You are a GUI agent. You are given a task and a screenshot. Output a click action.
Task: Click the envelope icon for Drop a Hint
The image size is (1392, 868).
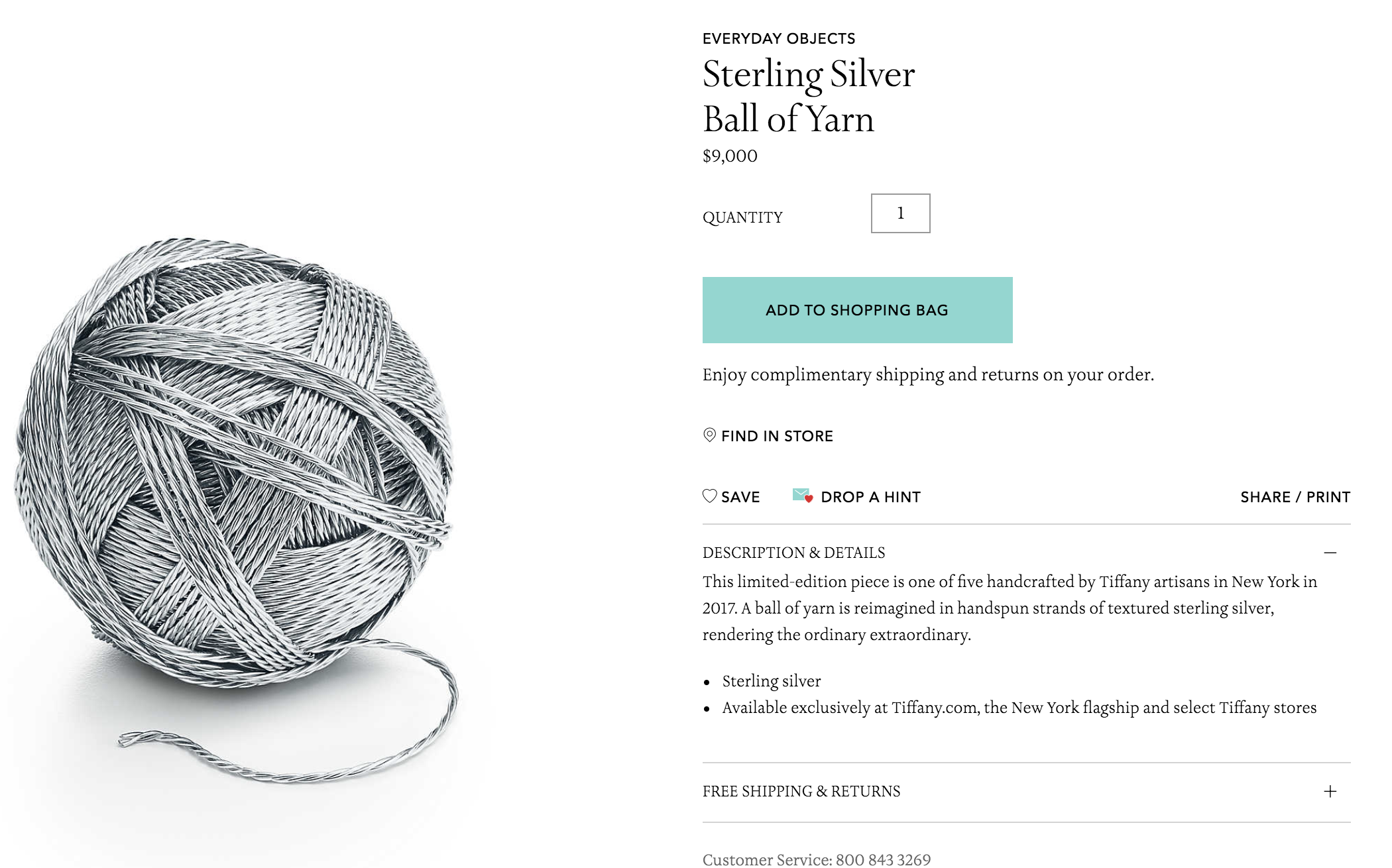coord(802,496)
